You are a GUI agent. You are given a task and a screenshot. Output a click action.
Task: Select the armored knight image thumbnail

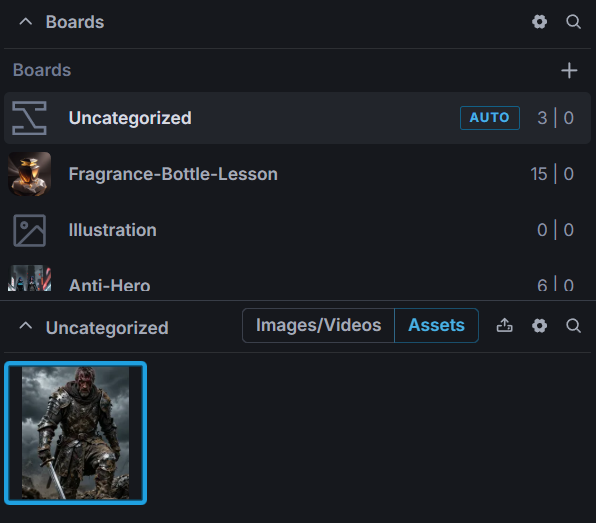pyautogui.click(x=75, y=433)
